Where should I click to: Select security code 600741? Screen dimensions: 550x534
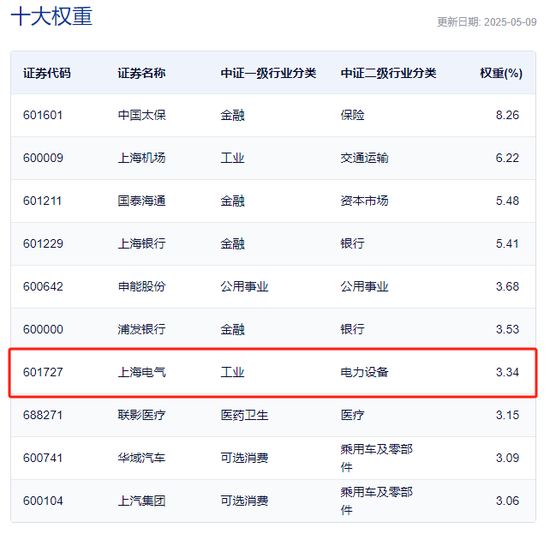(43, 458)
